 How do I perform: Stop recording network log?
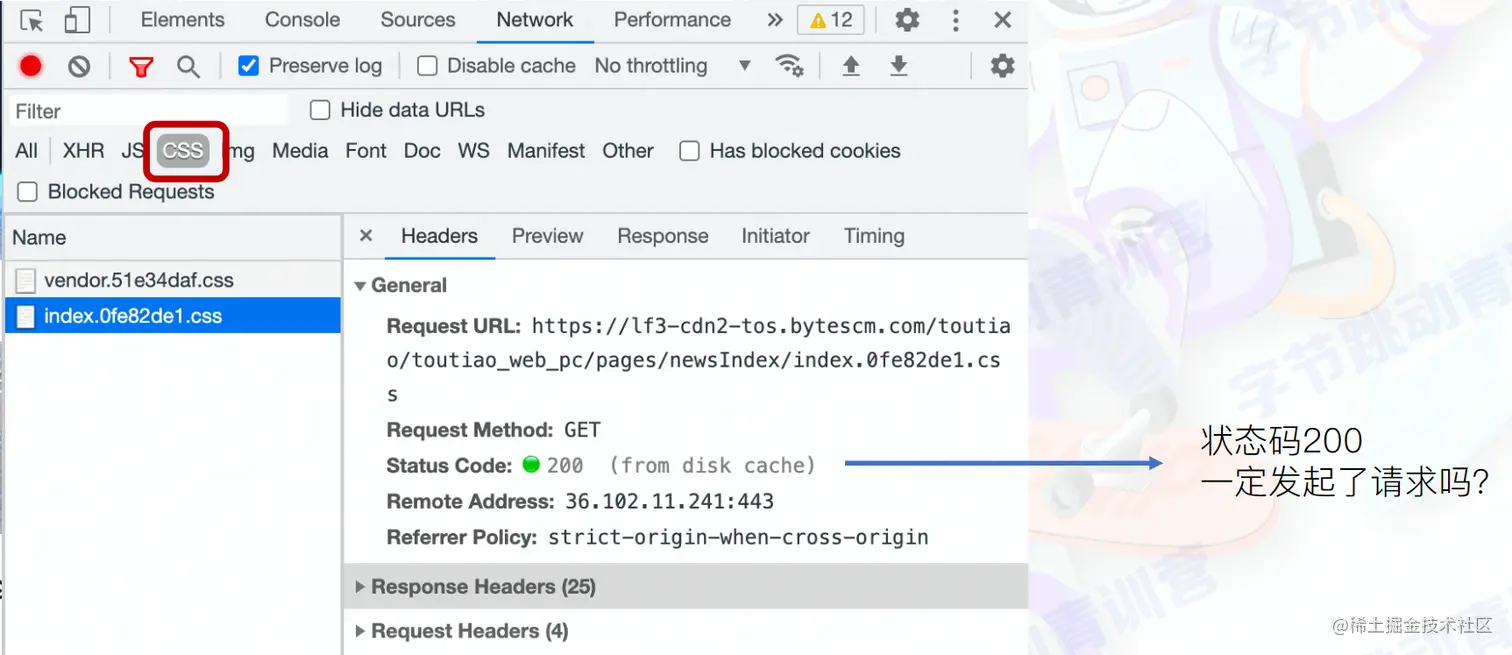pos(31,66)
